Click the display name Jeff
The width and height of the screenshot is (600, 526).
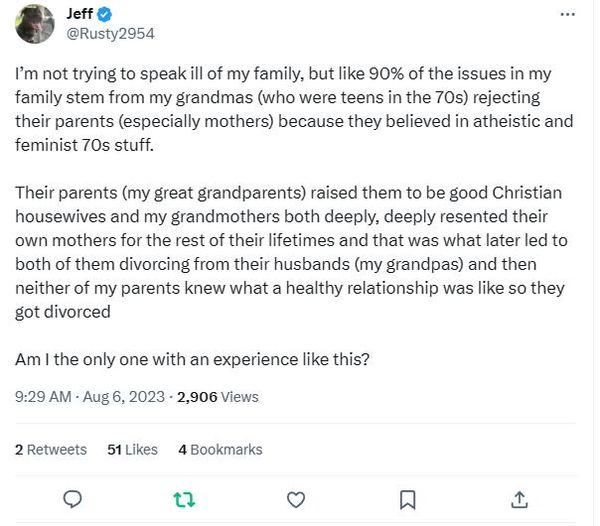click(x=80, y=14)
